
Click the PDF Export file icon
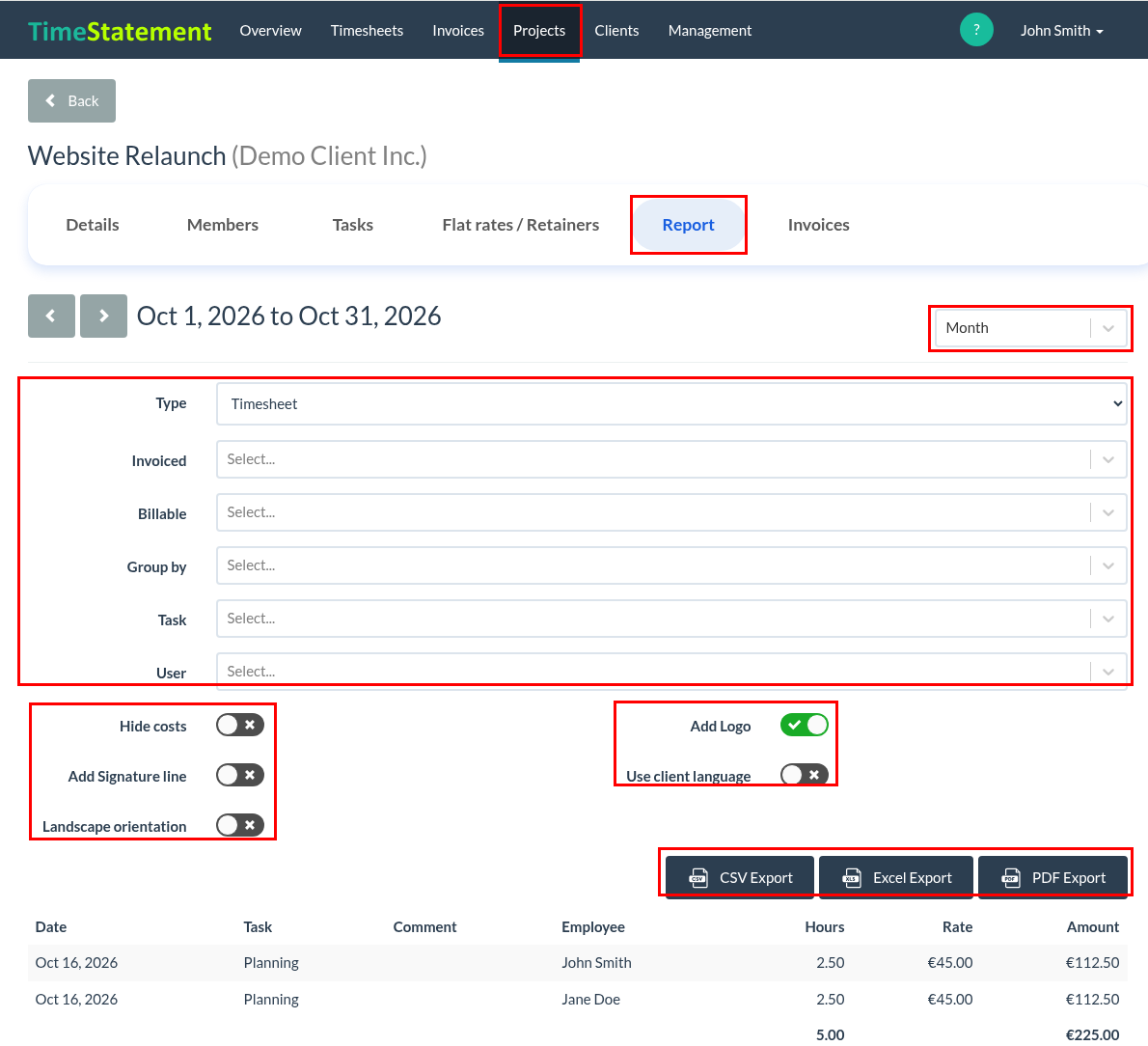(x=1011, y=877)
